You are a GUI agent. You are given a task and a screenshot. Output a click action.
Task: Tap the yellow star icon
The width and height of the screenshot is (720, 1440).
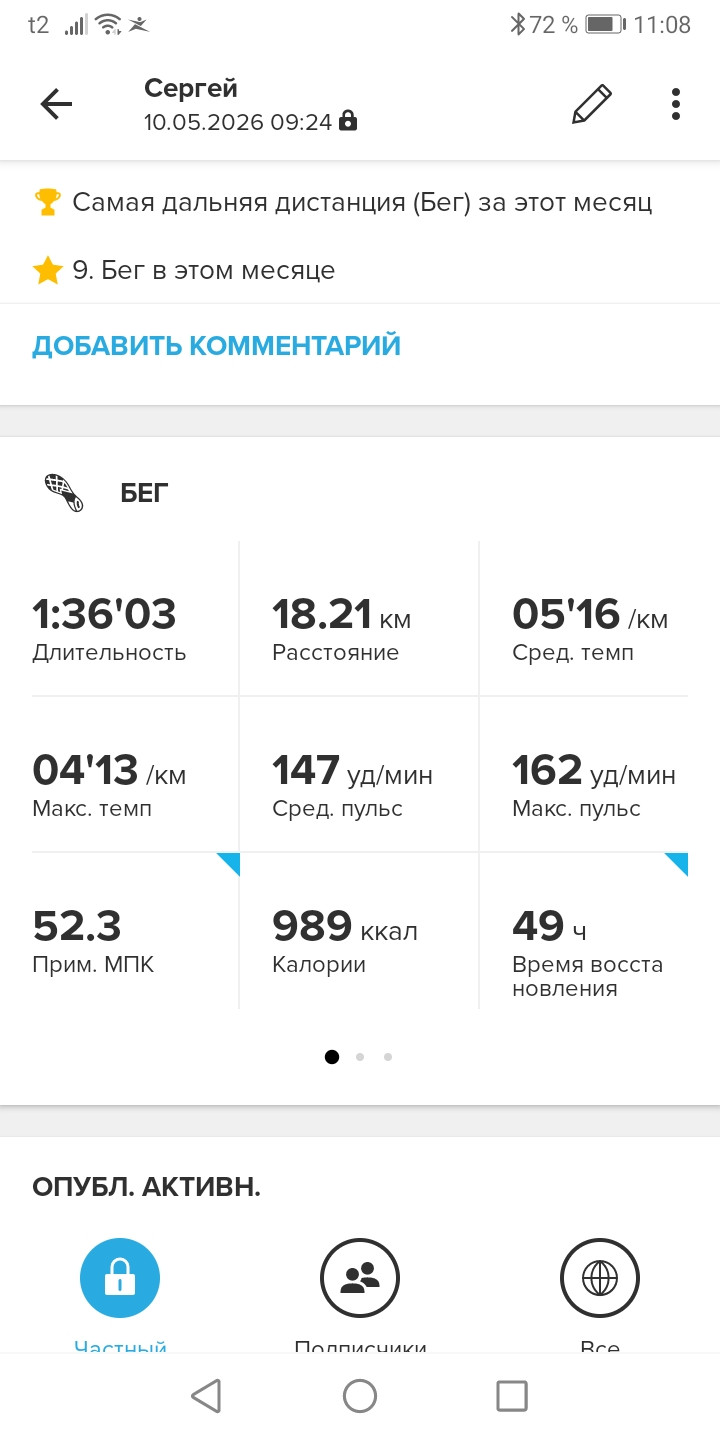click(x=47, y=270)
